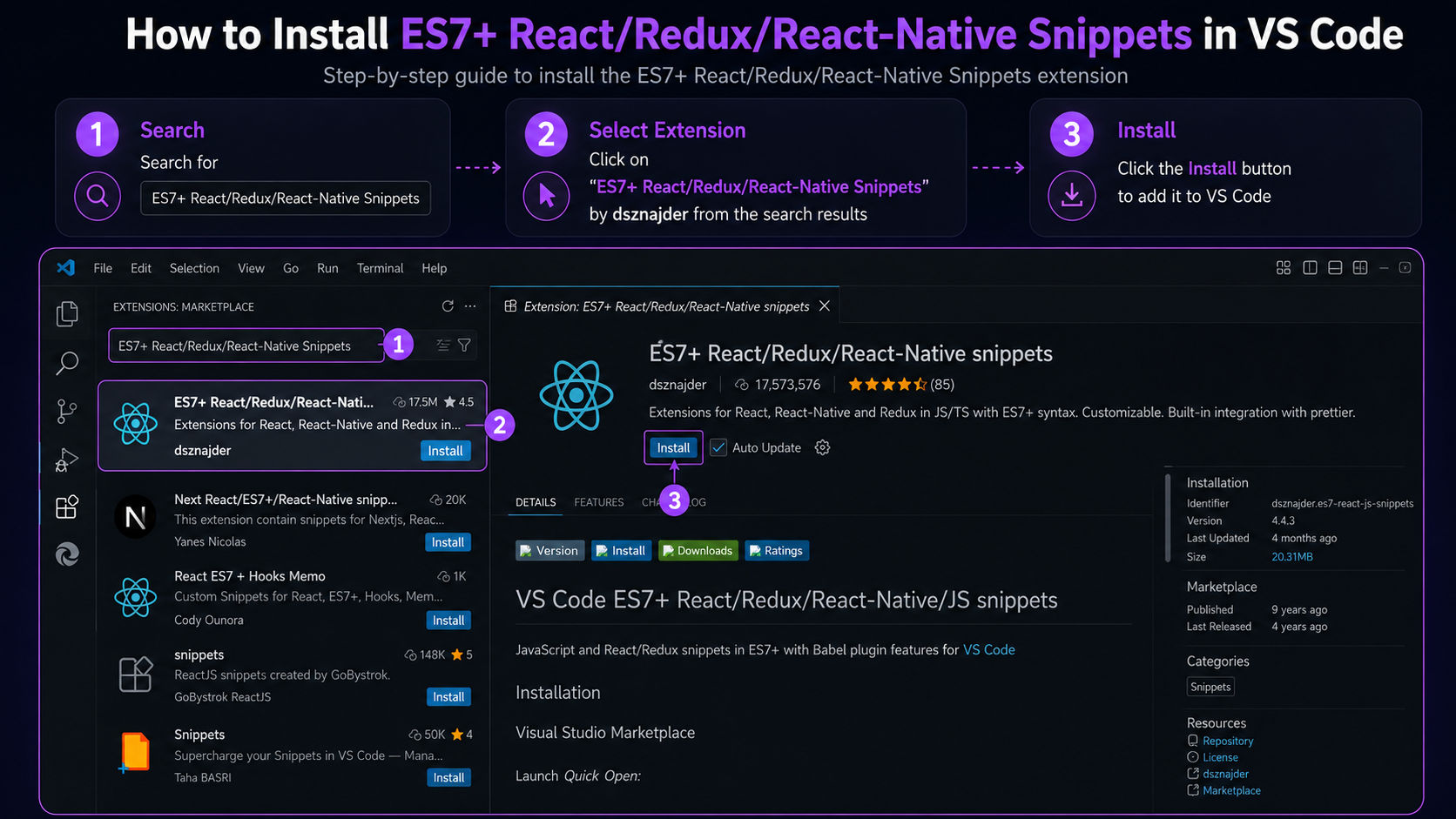Click the VS Code logo in title bar
The image size is (1456, 819).
65,268
